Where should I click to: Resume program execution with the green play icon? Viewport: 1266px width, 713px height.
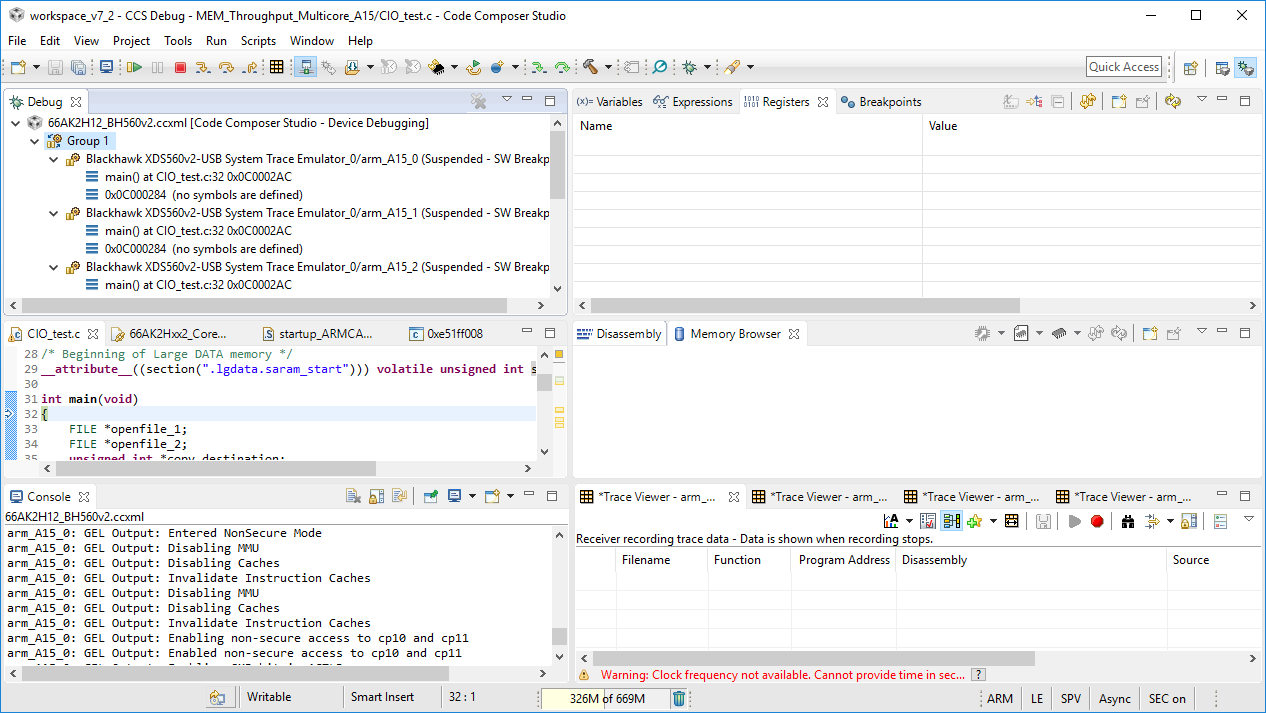tap(134, 67)
